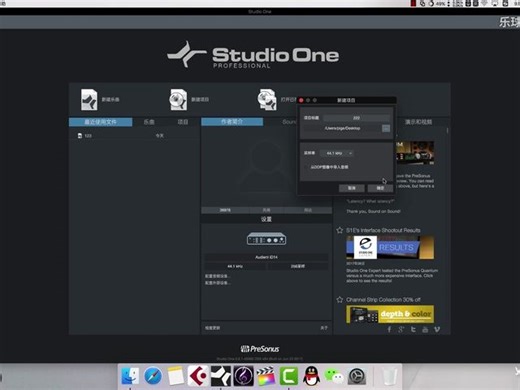Click the check for updates link
Viewport: 520px width, 390px height.
pyautogui.click(x=212, y=328)
